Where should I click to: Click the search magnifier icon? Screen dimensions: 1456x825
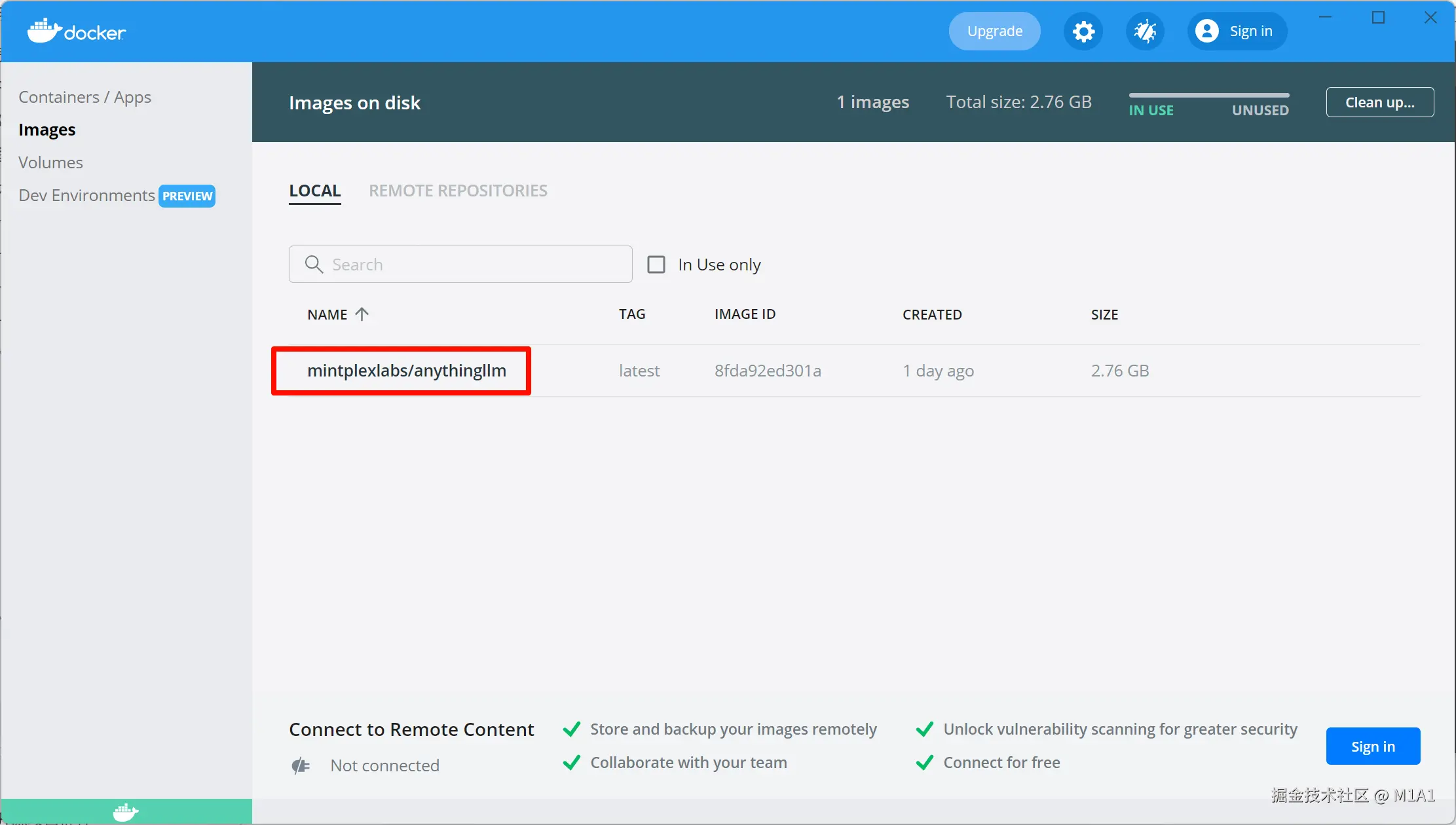[x=314, y=265]
